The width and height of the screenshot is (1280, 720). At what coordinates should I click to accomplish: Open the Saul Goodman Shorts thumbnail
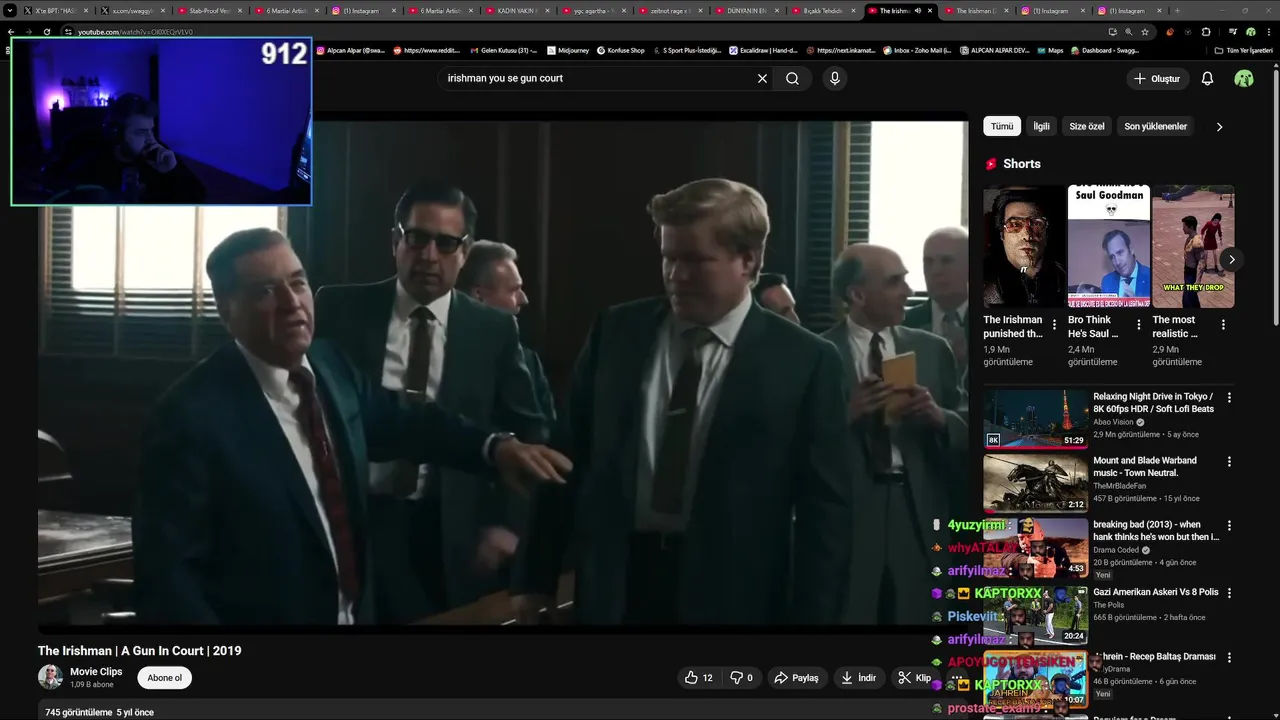pos(1108,246)
